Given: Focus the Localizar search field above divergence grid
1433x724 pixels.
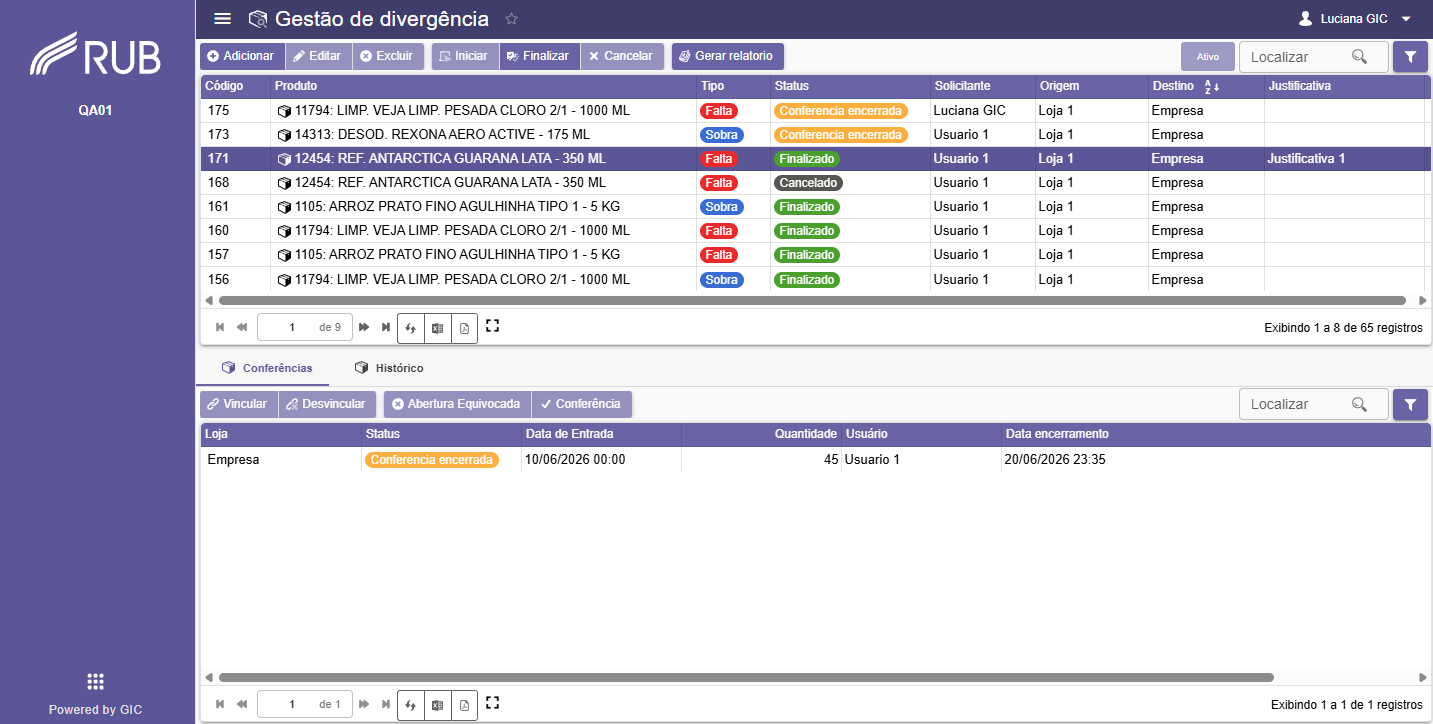Looking at the screenshot, I should tap(1313, 57).
